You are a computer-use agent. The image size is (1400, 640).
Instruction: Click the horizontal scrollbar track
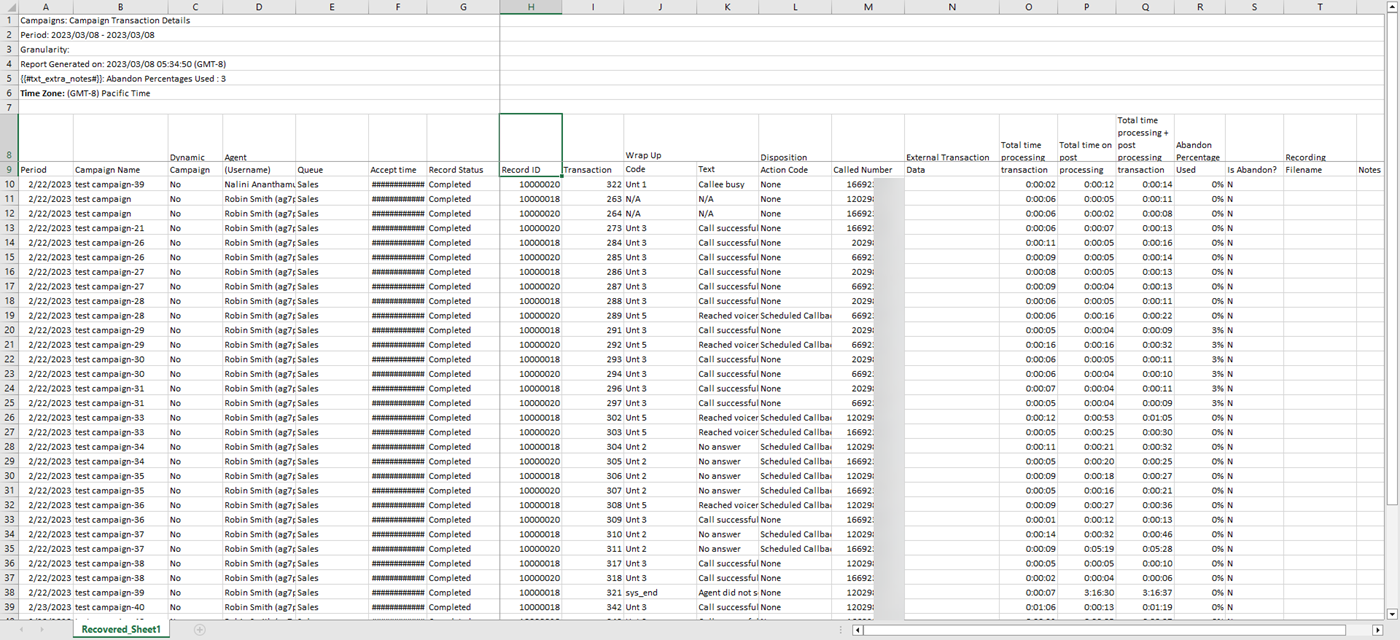coord(1119,630)
